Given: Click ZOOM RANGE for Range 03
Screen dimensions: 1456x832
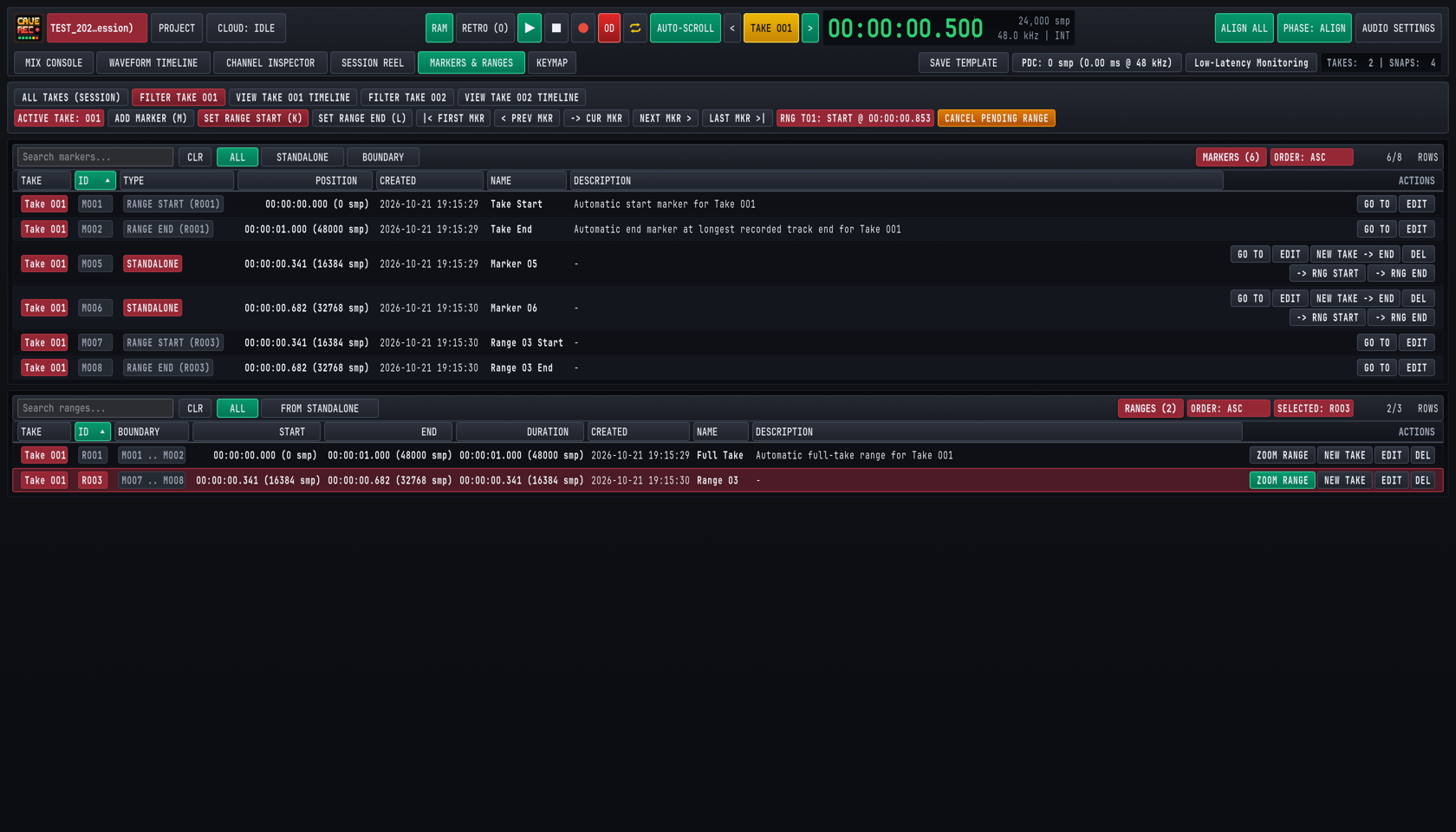Looking at the screenshot, I should click(1283, 480).
